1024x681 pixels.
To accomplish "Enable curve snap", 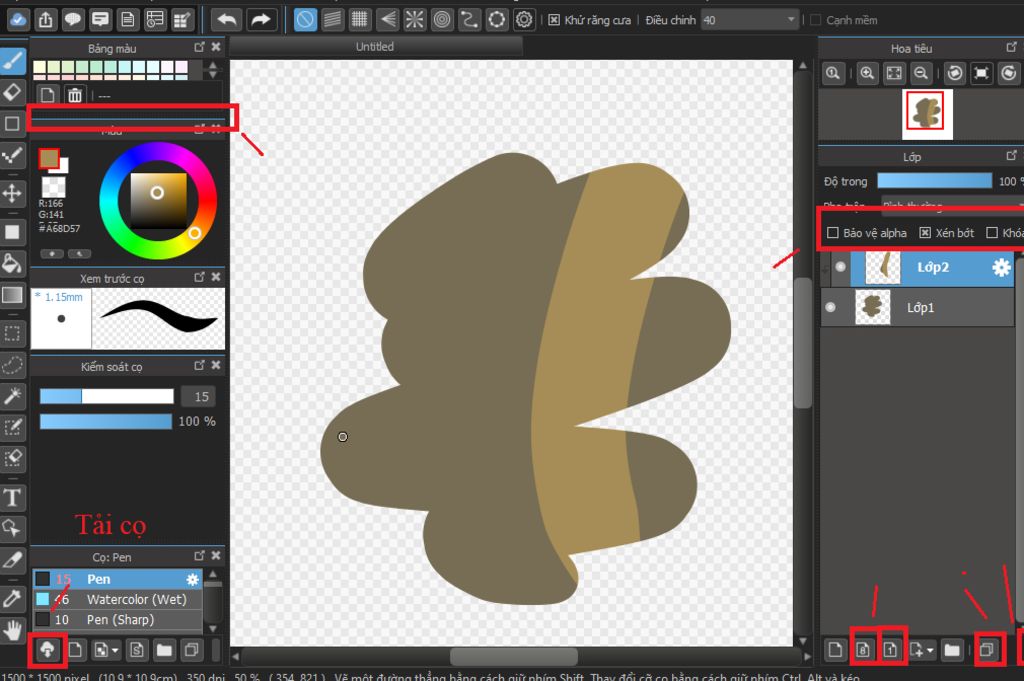I will pos(469,20).
